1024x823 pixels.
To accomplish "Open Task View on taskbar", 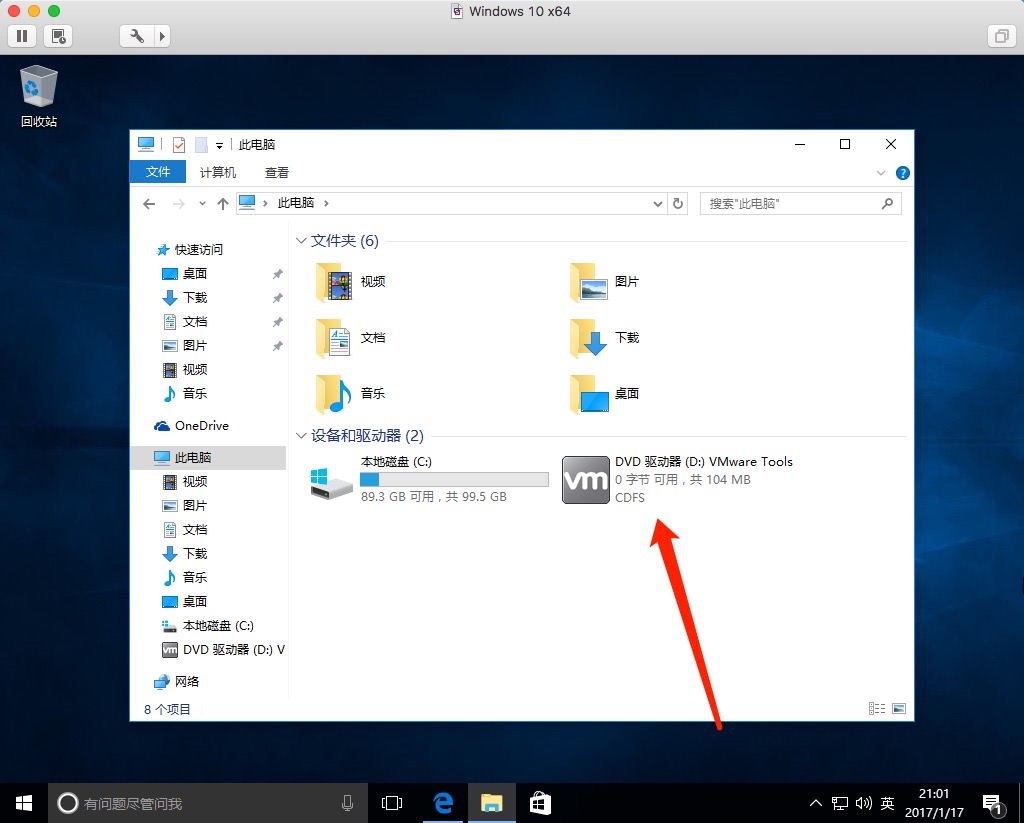I will coord(392,803).
